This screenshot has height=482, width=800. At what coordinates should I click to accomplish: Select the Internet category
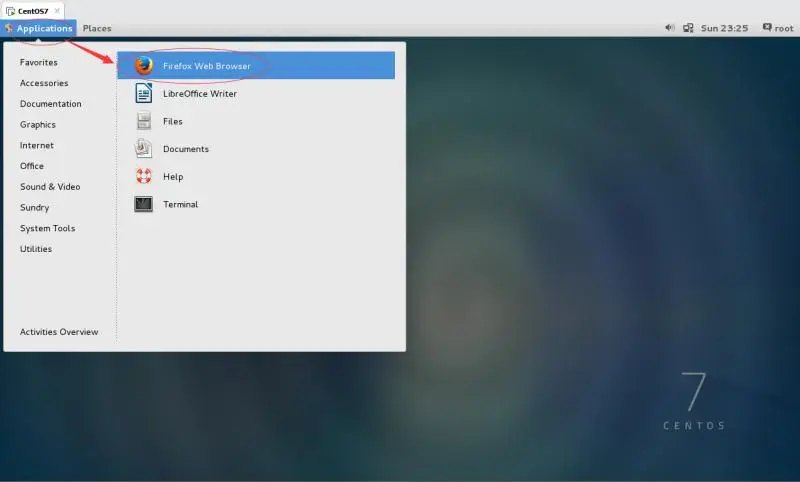(37, 145)
